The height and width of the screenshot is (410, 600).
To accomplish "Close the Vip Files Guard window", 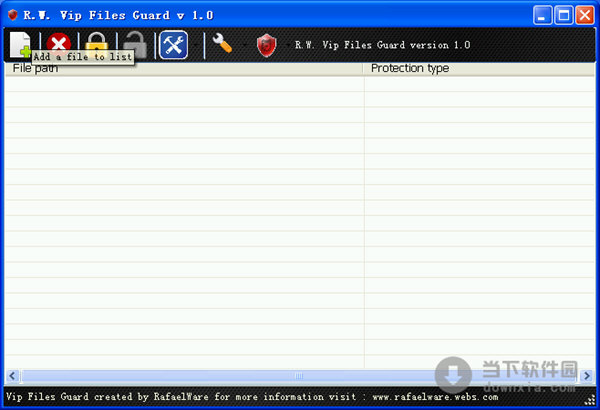I will coord(585,15).
